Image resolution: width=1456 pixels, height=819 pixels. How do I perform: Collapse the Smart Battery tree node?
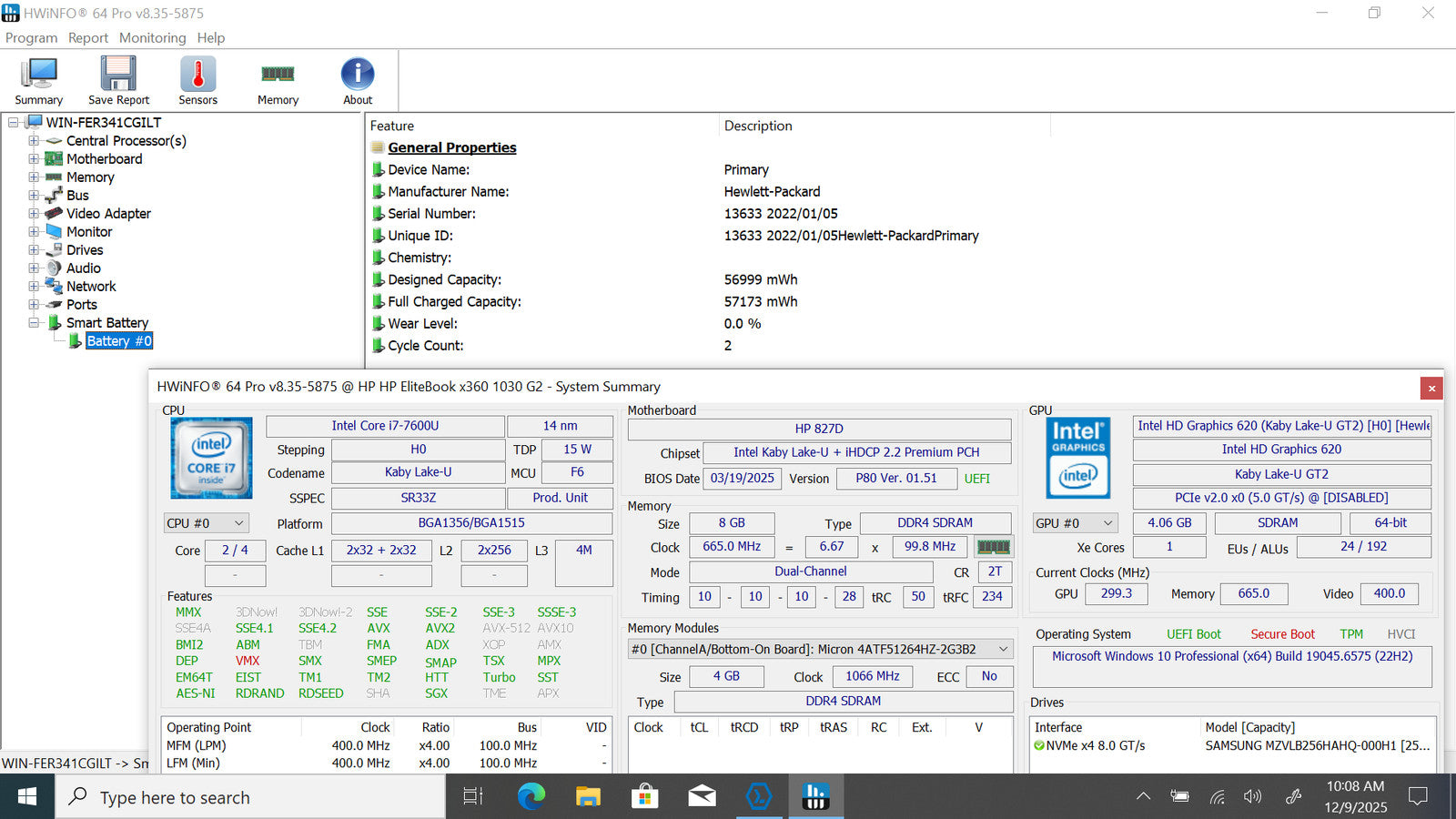[x=34, y=323]
